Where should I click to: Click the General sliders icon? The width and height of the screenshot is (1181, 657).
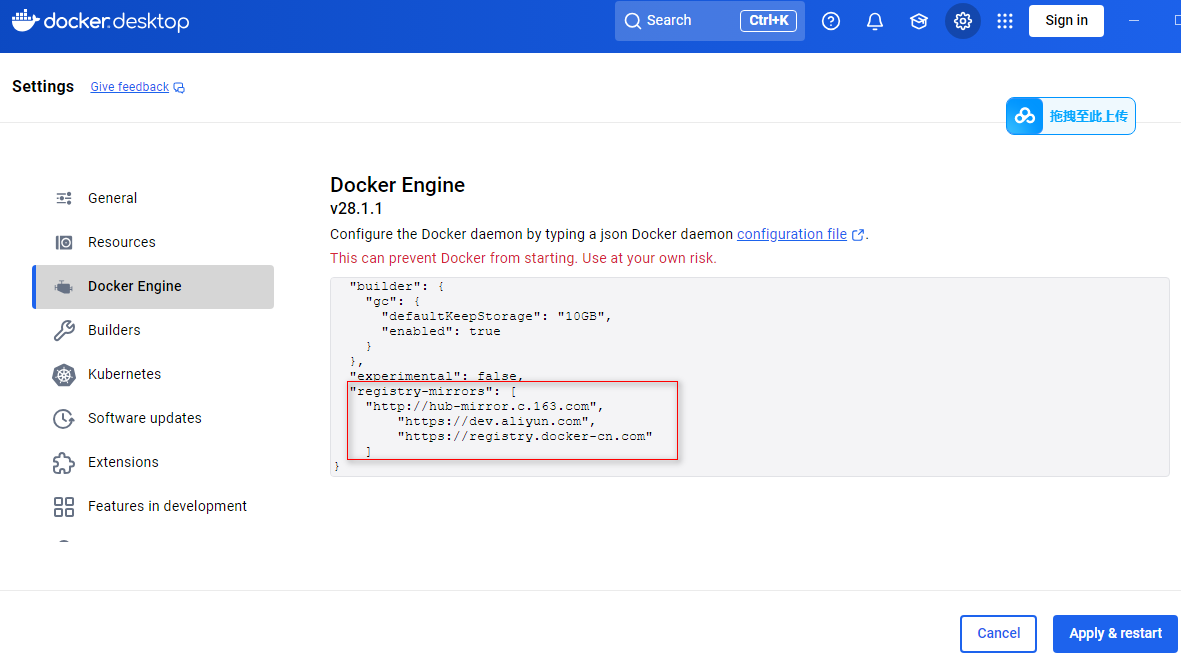point(64,198)
